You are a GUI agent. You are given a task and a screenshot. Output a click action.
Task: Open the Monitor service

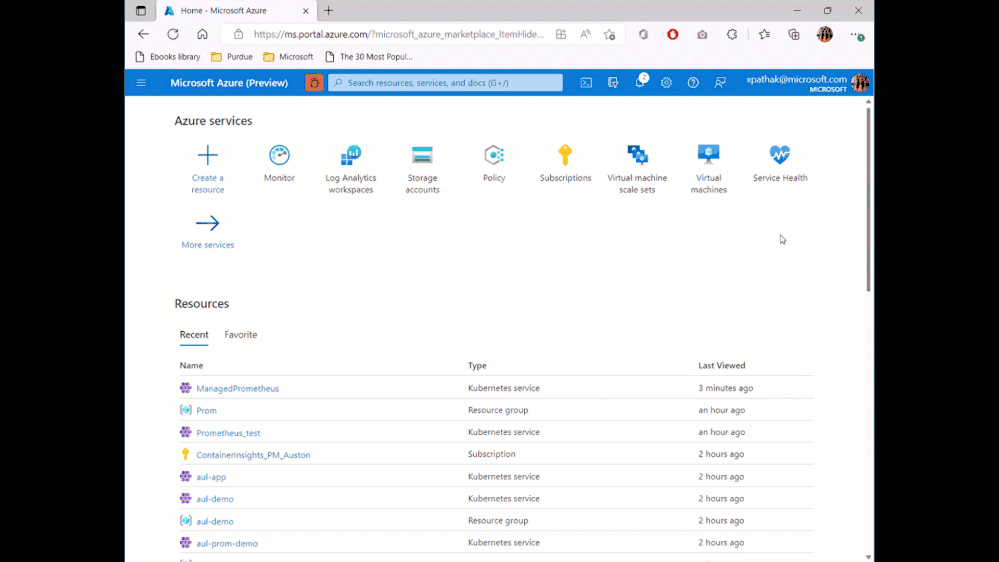pos(279,155)
